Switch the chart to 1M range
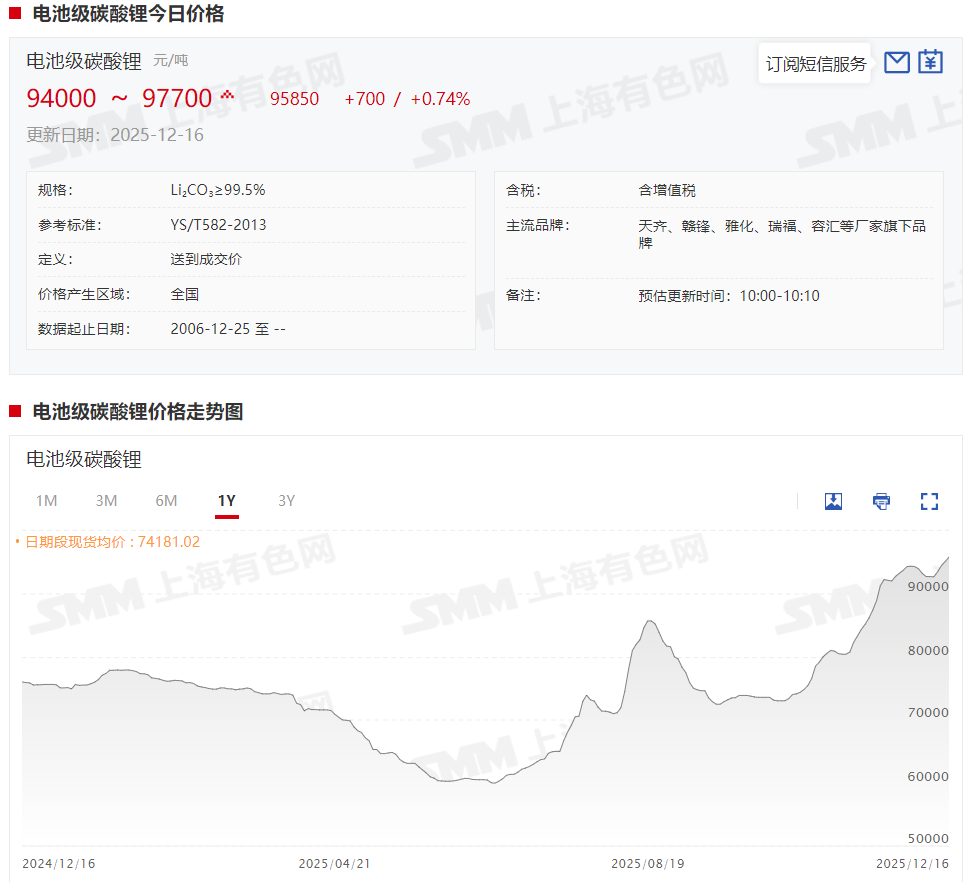This screenshot has width=970, height=882. (x=46, y=501)
